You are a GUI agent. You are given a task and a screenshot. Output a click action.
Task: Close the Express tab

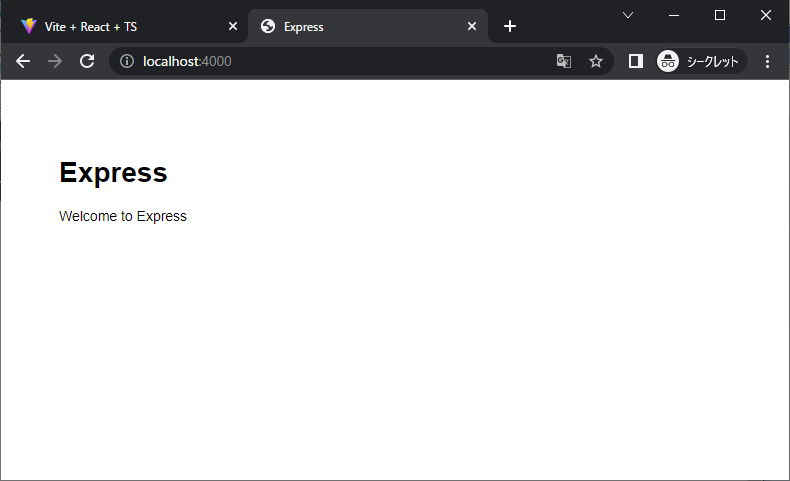(472, 26)
